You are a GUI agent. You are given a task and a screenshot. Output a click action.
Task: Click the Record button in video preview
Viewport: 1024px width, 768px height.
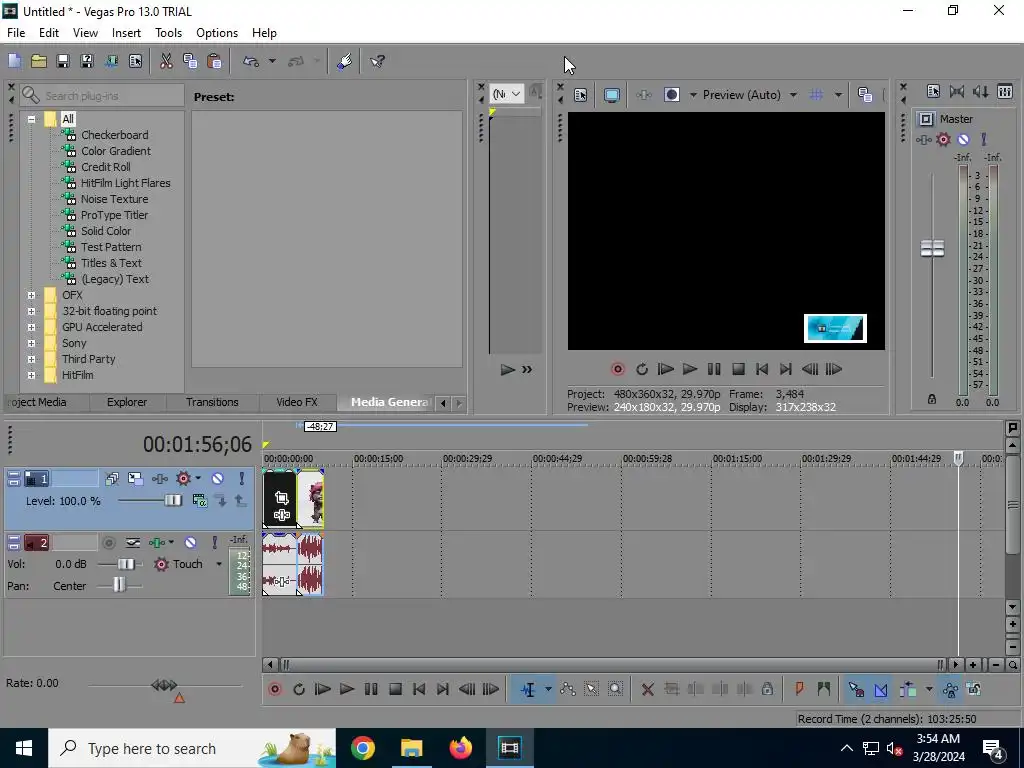coord(617,369)
